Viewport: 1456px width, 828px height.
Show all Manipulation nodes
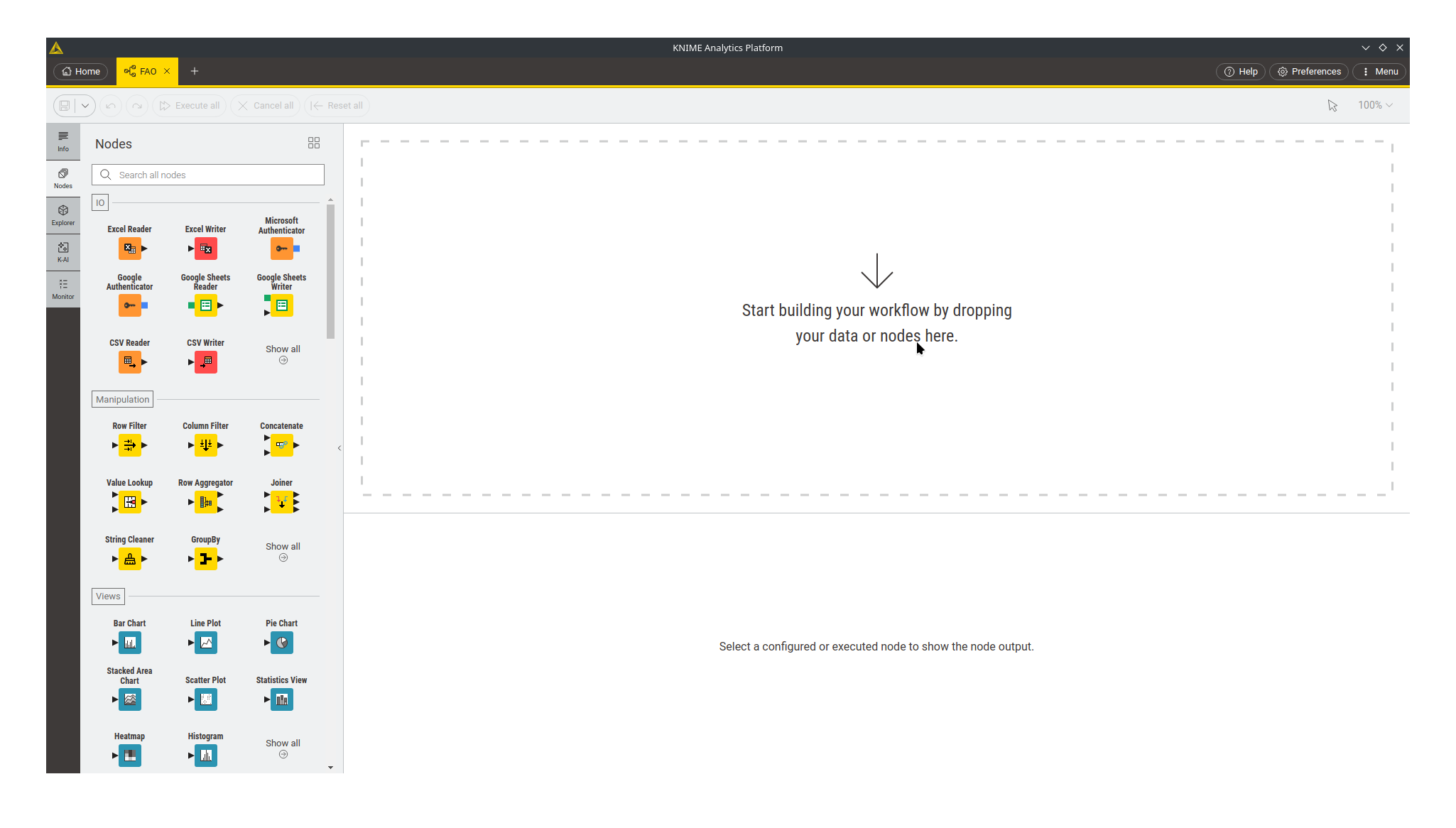[x=282, y=552]
